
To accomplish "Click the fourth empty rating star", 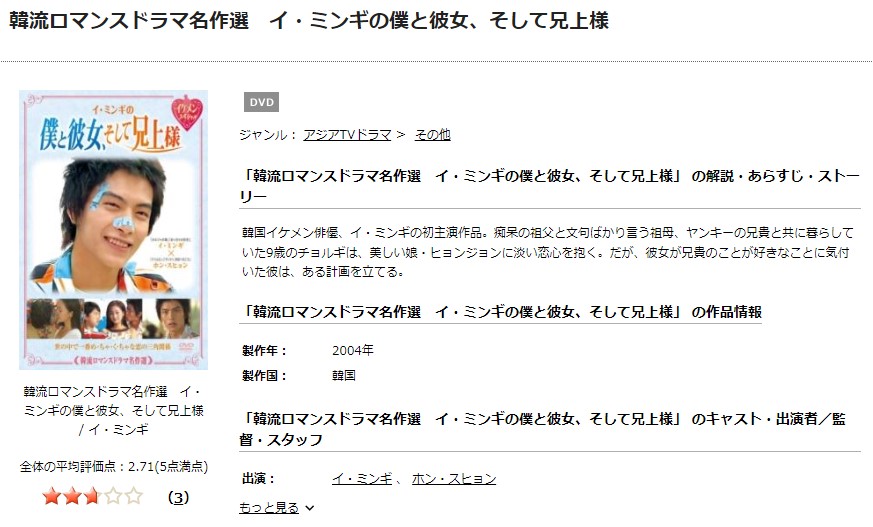I will tap(113, 496).
